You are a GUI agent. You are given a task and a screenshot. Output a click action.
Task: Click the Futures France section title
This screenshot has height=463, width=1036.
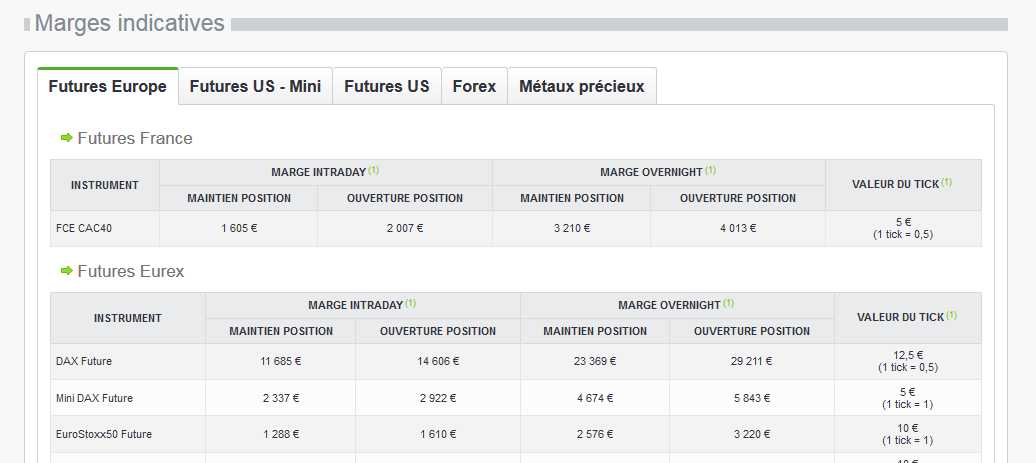pos(135,138)
